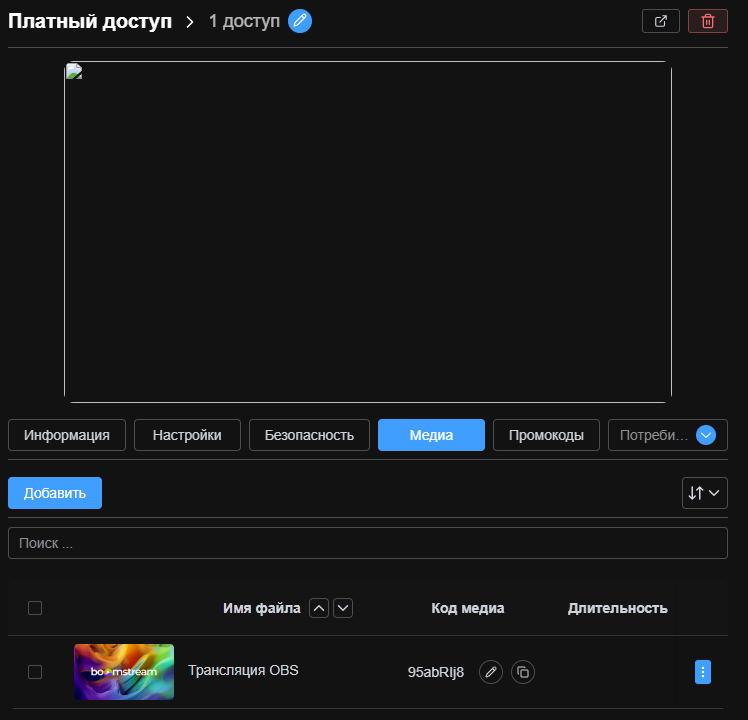Focus the Поиск search field

click(368, 543)
